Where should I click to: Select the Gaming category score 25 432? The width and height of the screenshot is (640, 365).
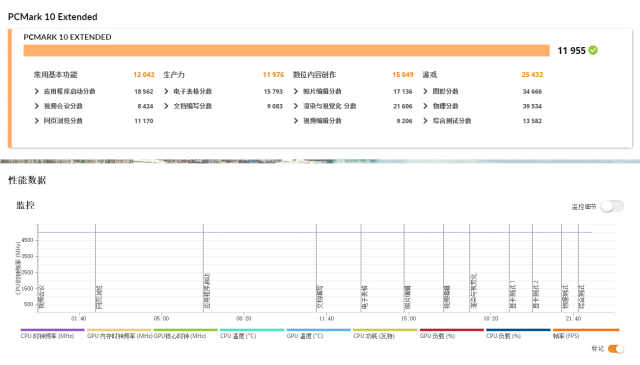(532, 75)
